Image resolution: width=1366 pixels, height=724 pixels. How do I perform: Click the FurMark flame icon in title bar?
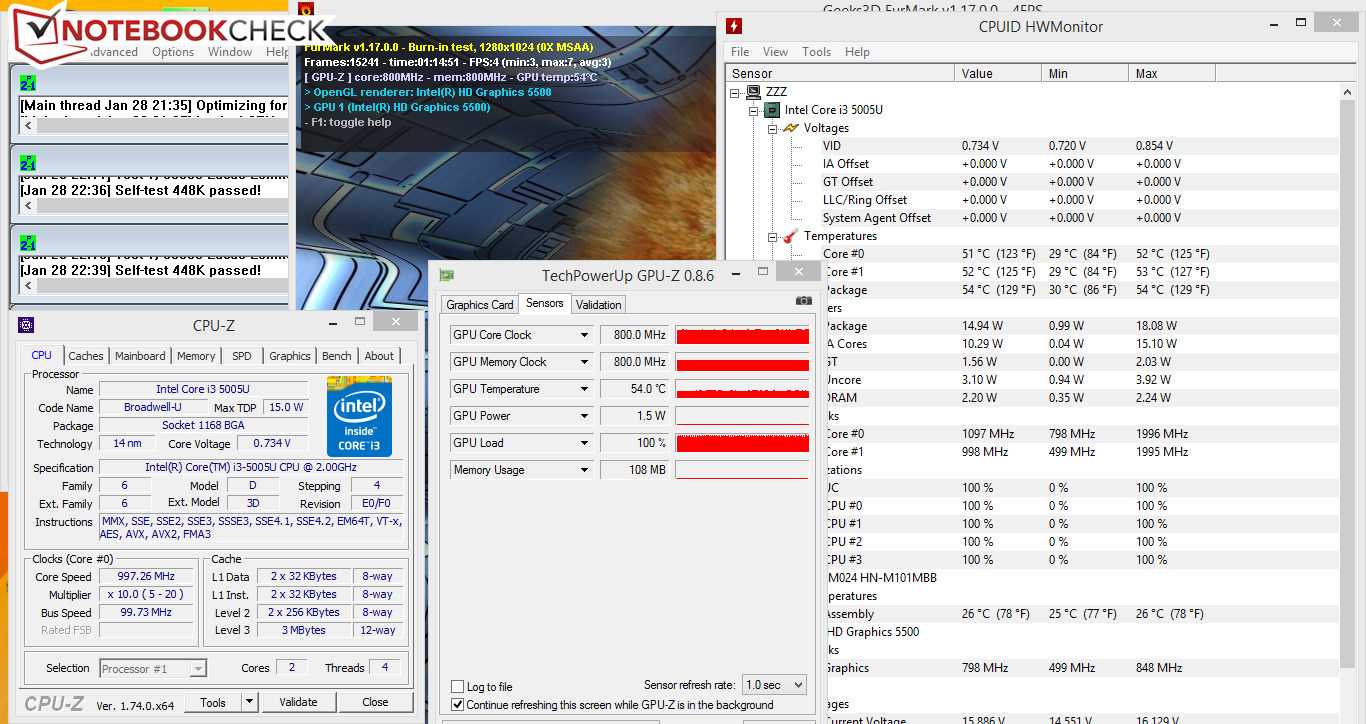[306, 10]
